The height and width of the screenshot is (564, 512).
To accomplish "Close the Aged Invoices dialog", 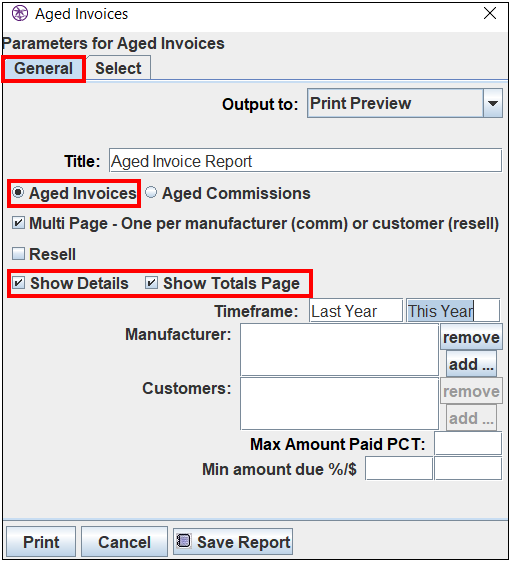I will [x=490, y=13].
